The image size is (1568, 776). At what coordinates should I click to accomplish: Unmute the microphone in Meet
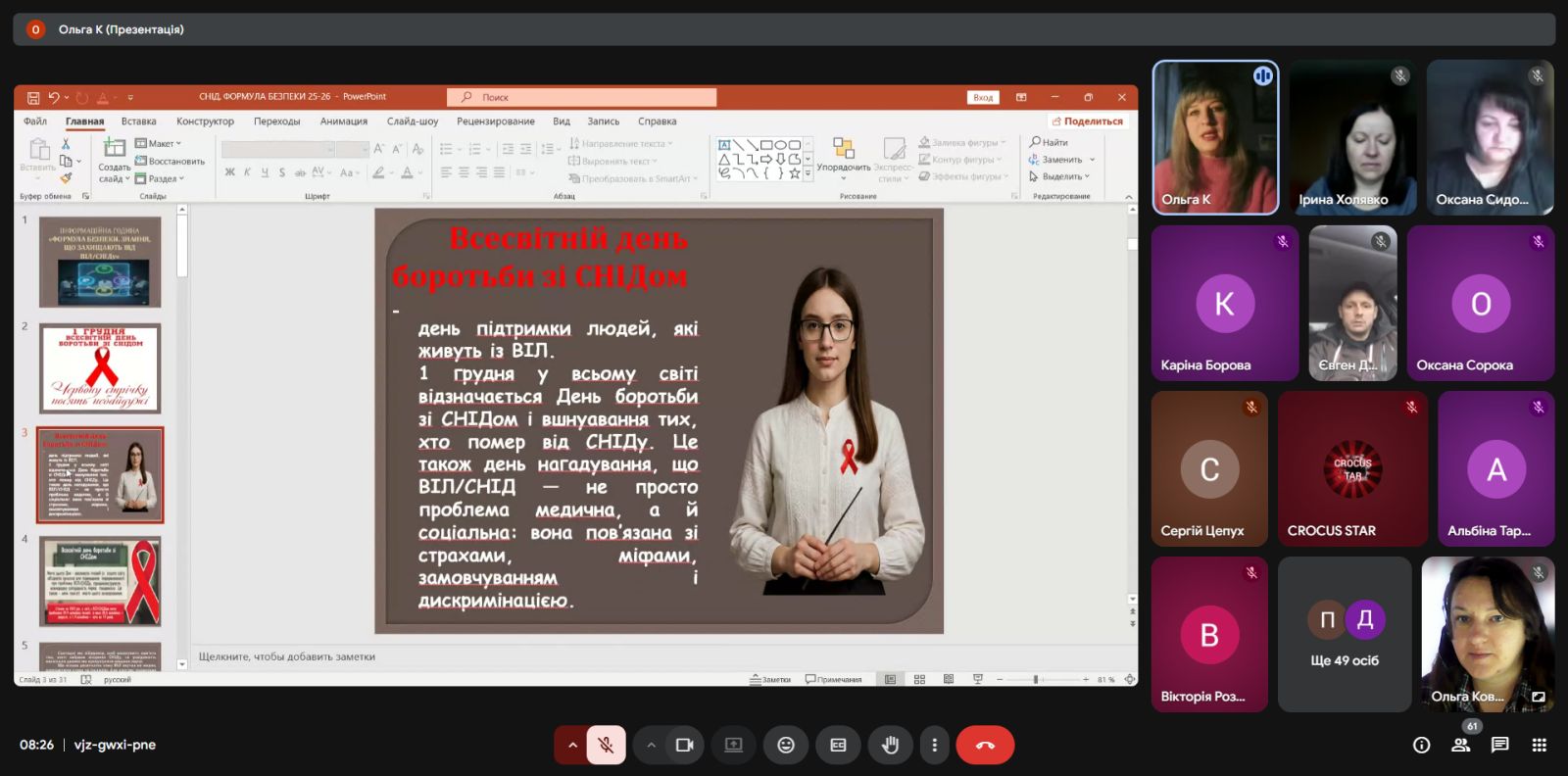coord(606,746)
